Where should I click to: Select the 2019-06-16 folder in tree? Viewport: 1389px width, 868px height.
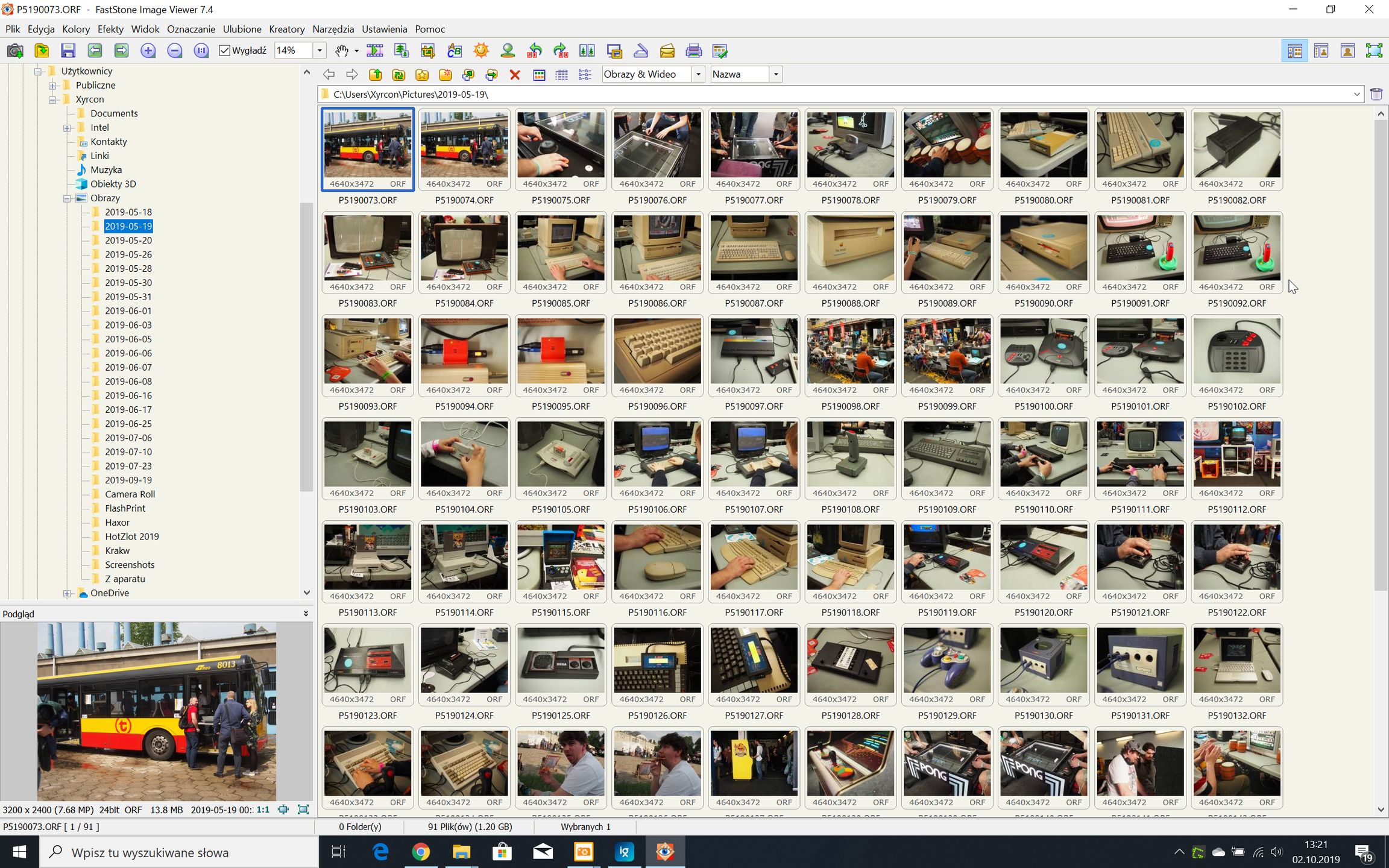(128, 395)
